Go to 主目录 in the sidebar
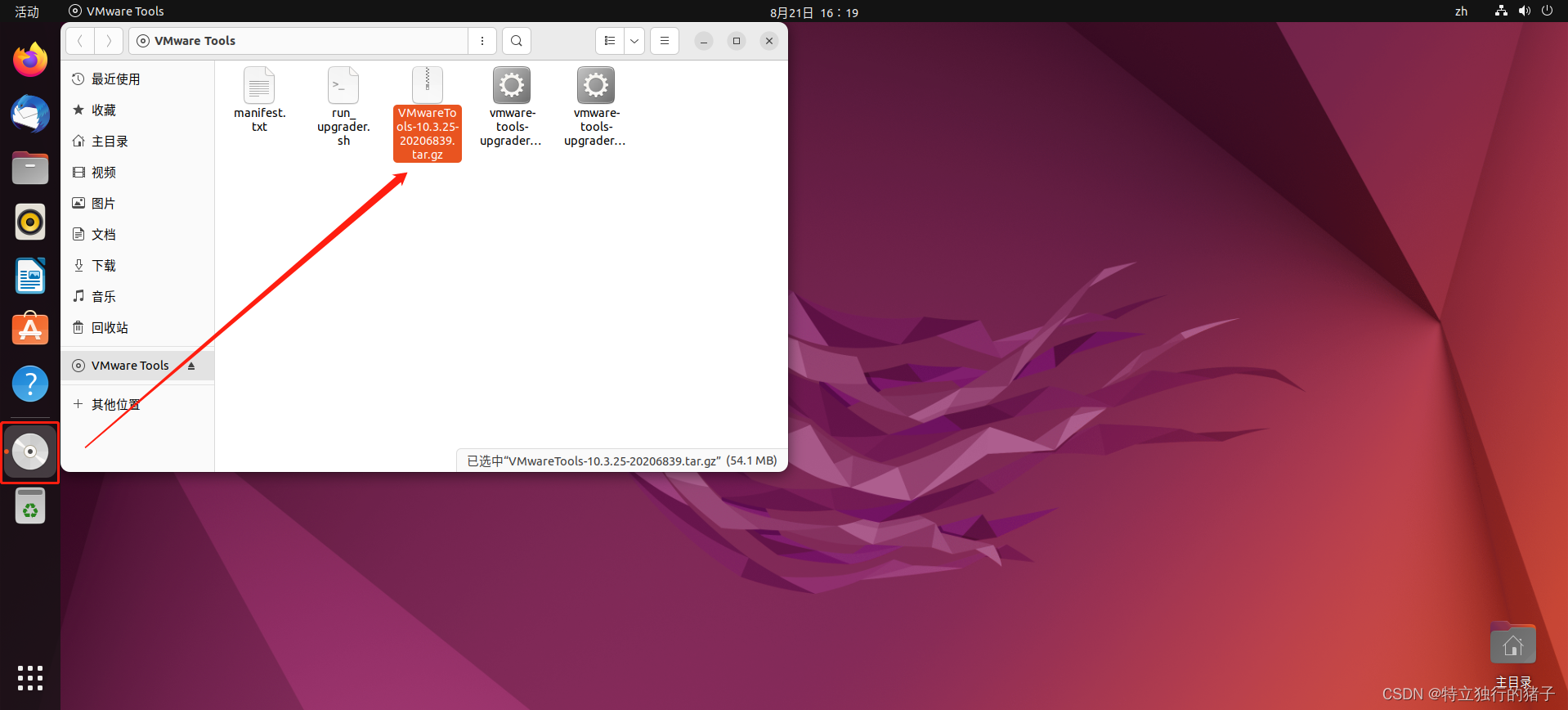The image size is (1568, 710). point(137,142)
